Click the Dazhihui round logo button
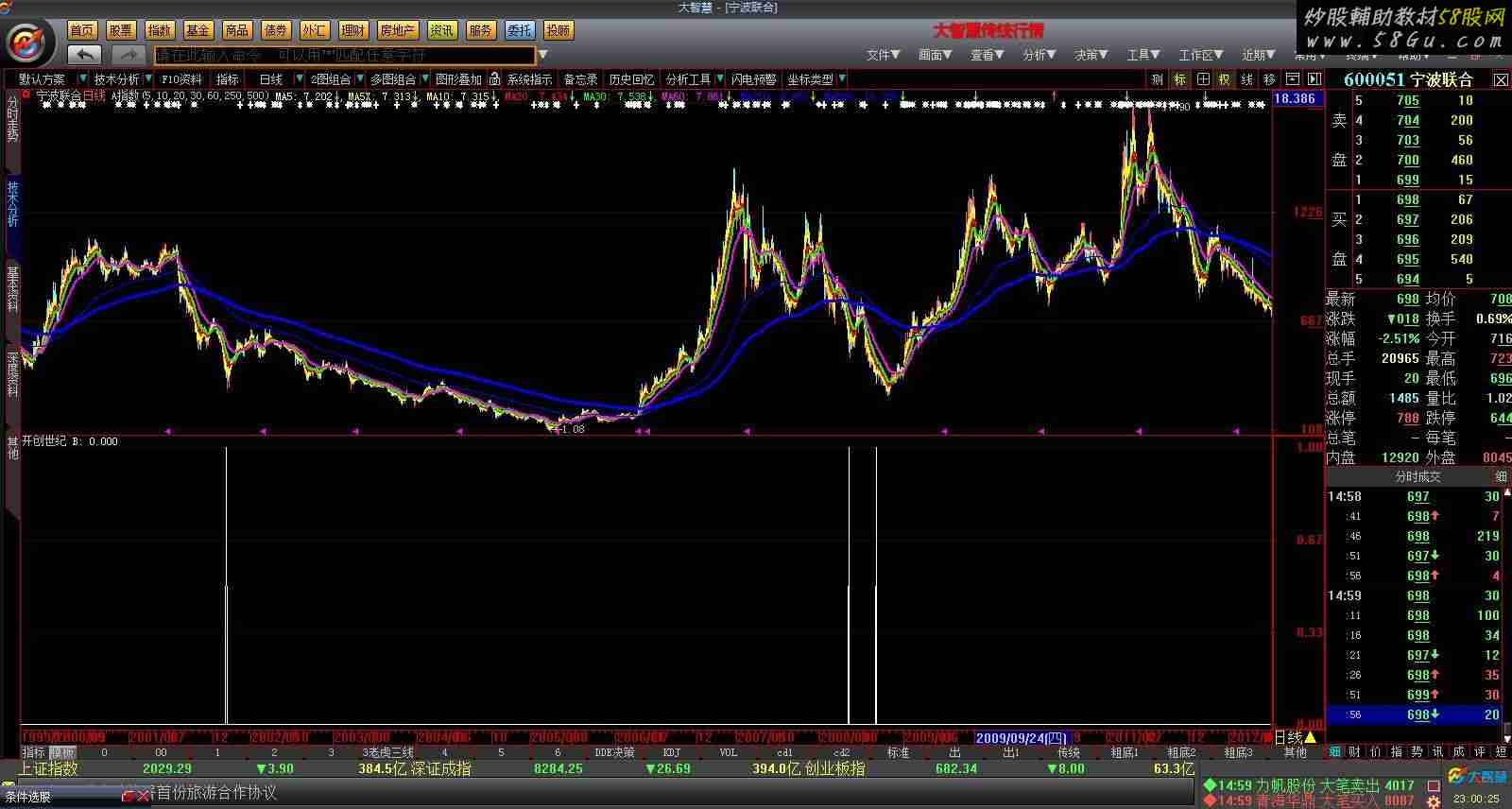This screenshot has width=1512, height=809. 27,43
